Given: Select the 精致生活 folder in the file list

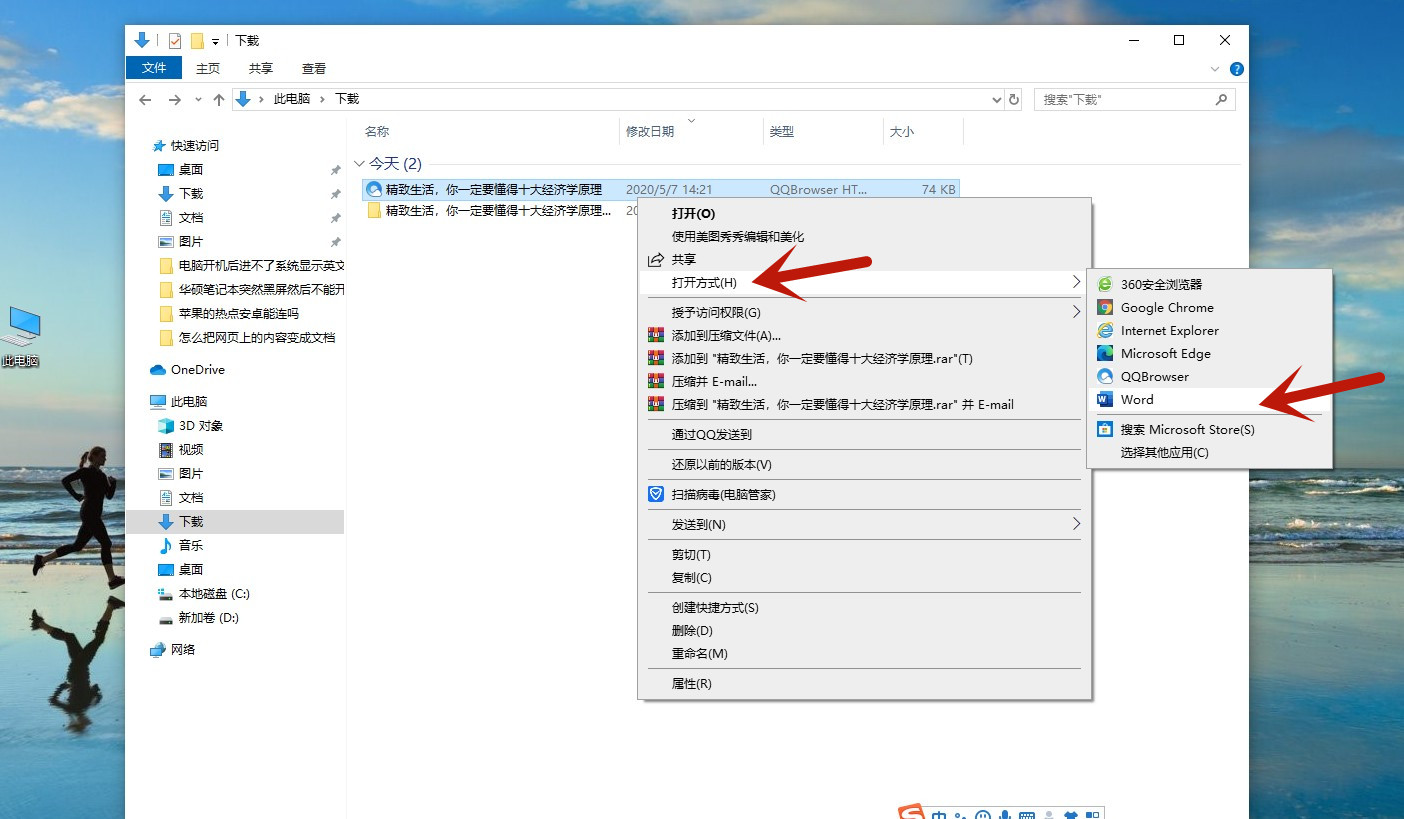Looking at the screenshot, I should (498, 210).
